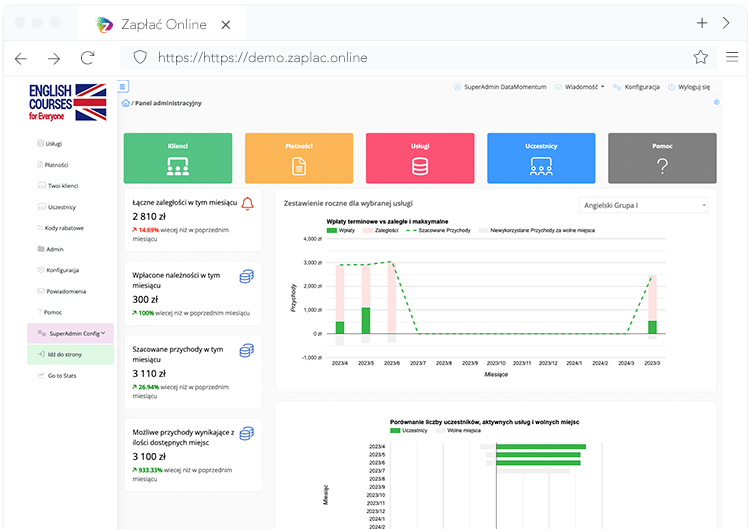
Task: Click the Idź do strony button
Action: [65, 354]
